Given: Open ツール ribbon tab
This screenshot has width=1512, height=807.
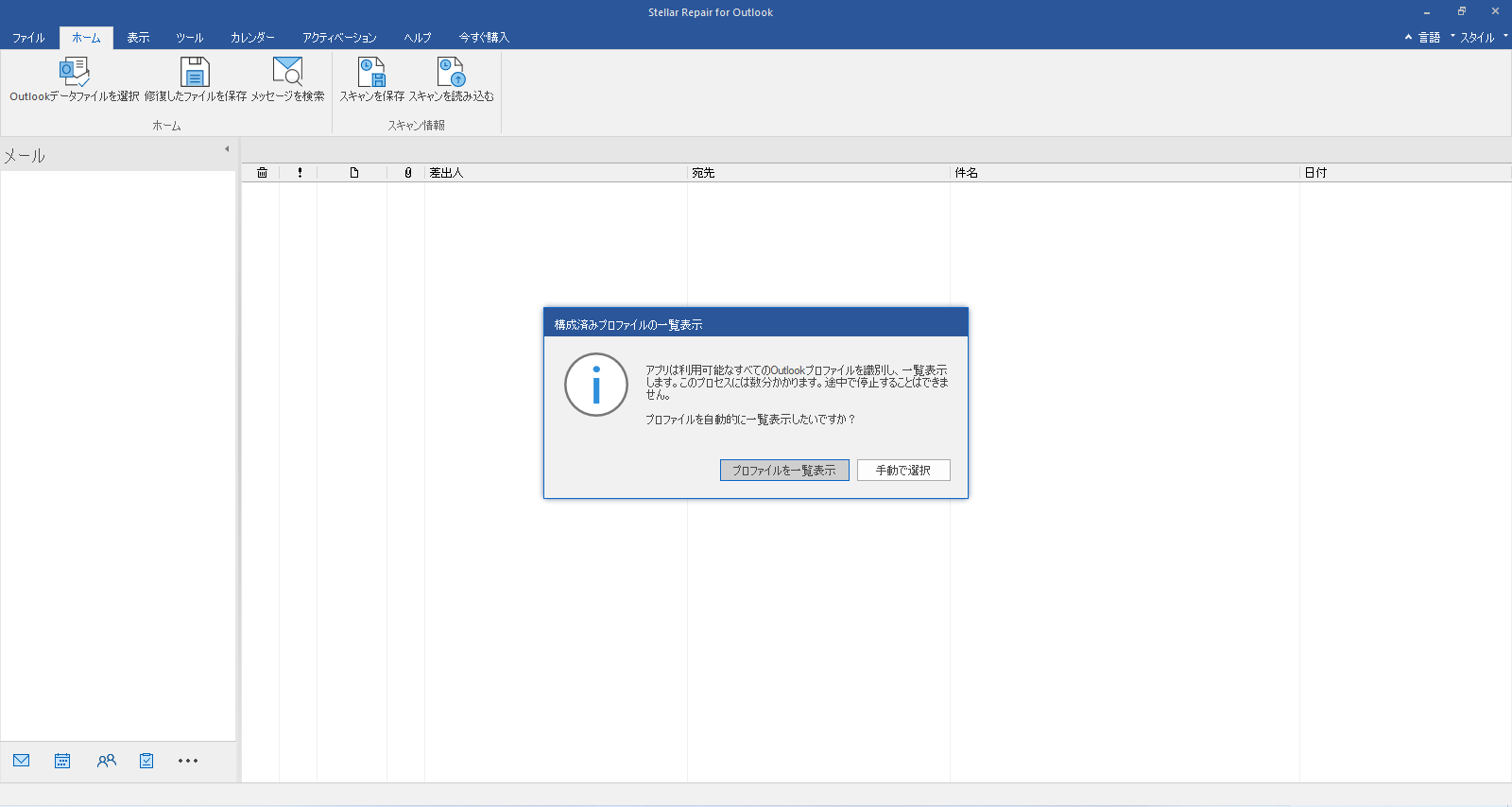Looking at the screenshot, I should point(189,38).
